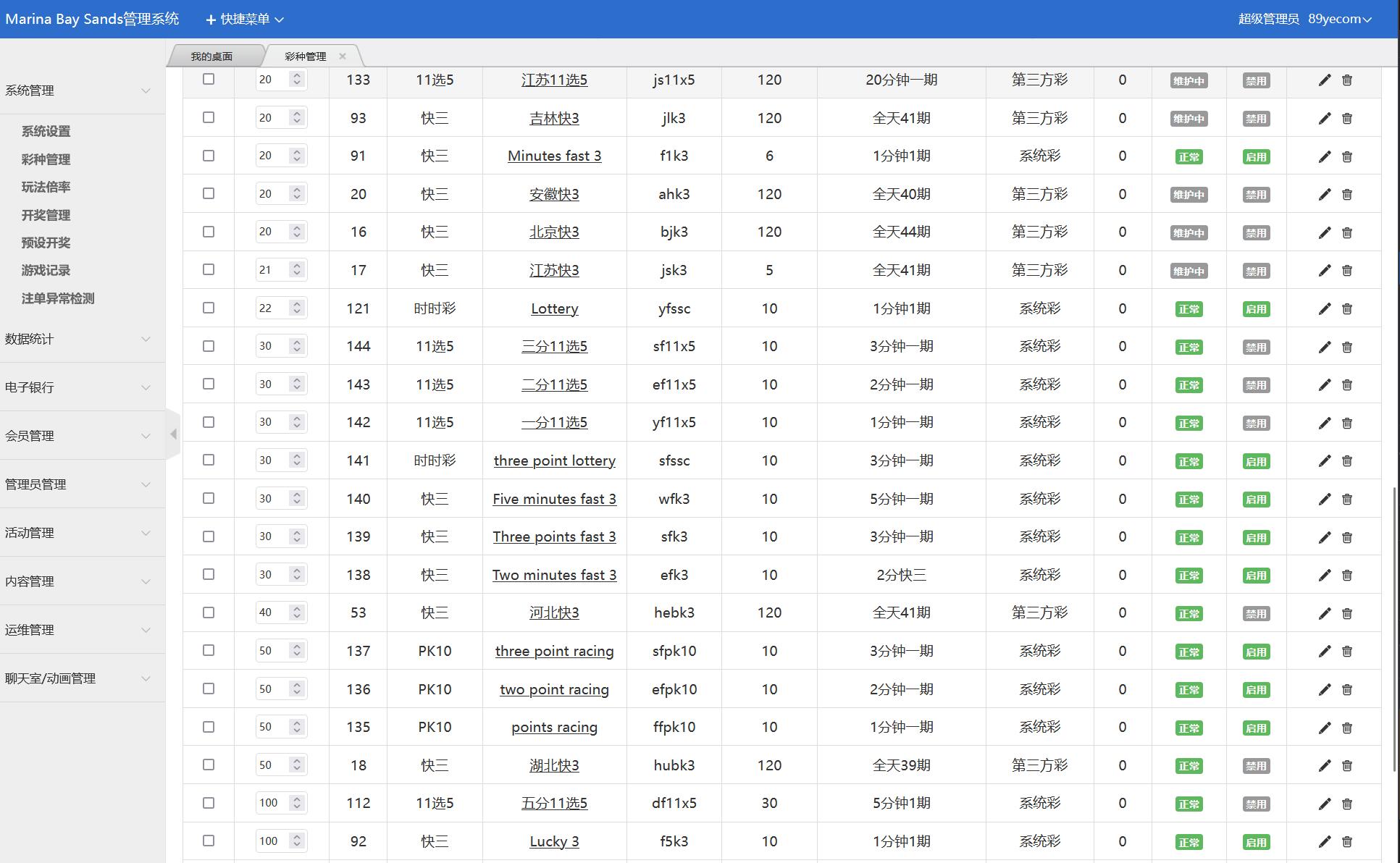Toggle checkbox for two point racing row
This screenshot has width=1400, height=863.
point(208,689)
